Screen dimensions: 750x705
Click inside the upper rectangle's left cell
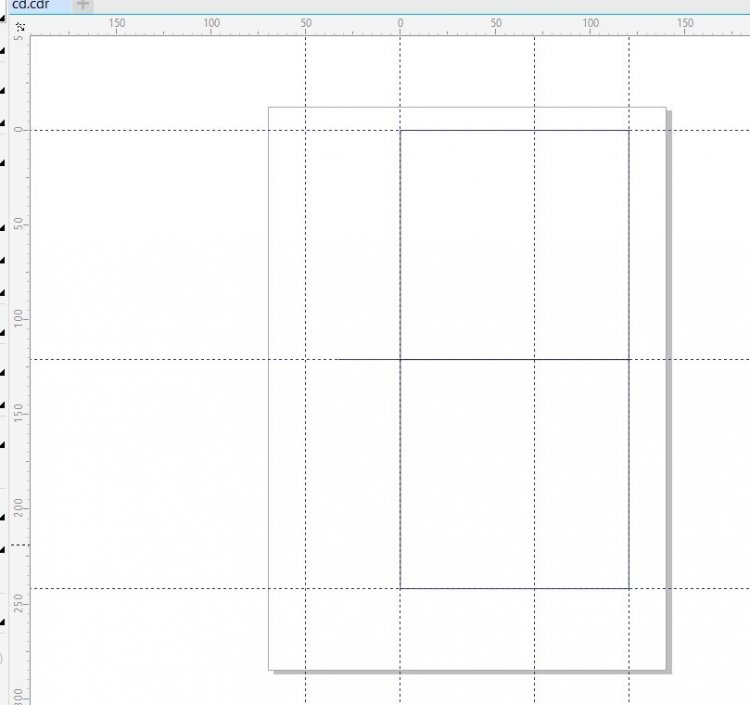(467, 245)
